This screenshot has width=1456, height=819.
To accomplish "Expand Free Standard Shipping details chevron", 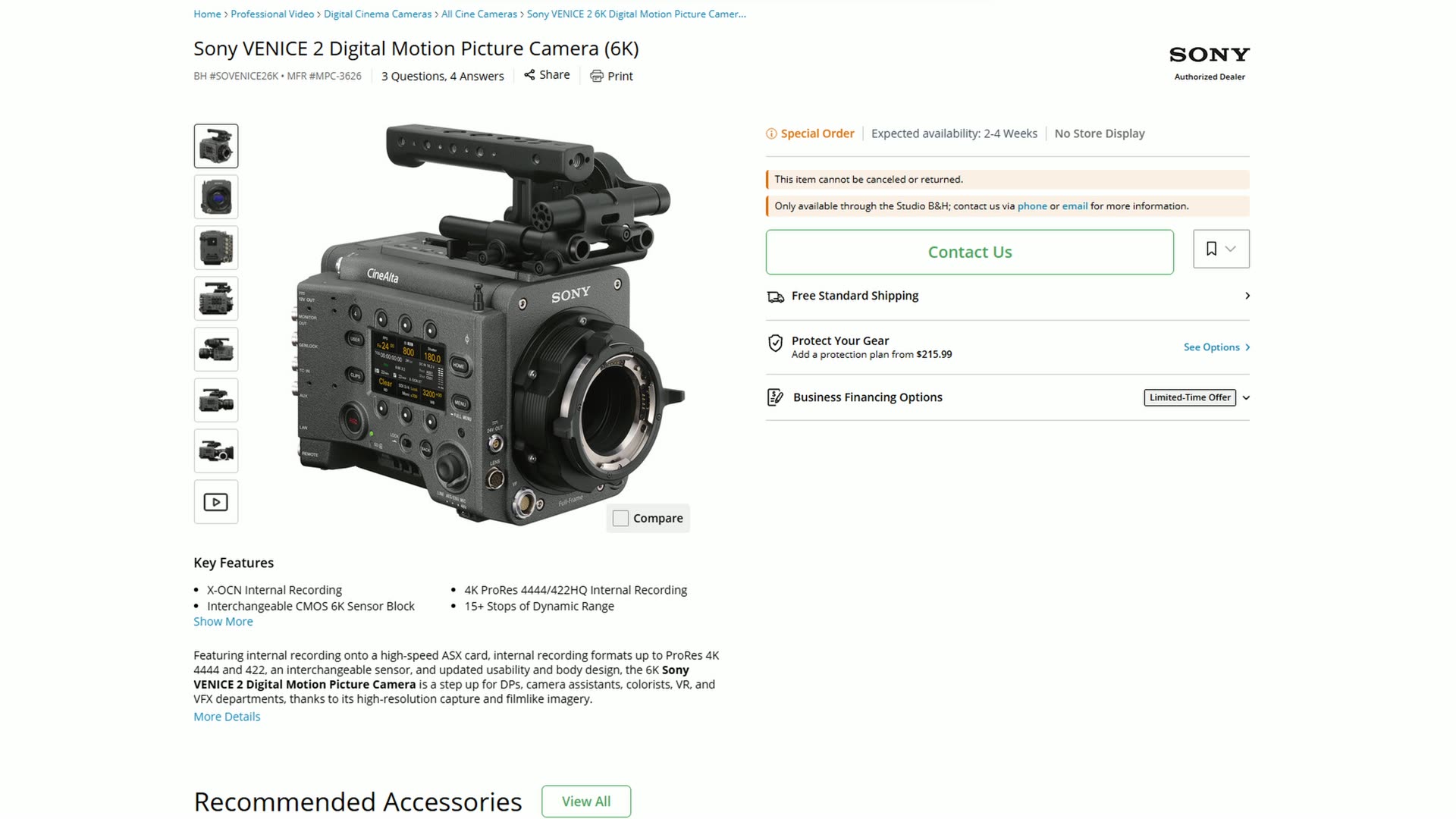I will coord(1247,296).
